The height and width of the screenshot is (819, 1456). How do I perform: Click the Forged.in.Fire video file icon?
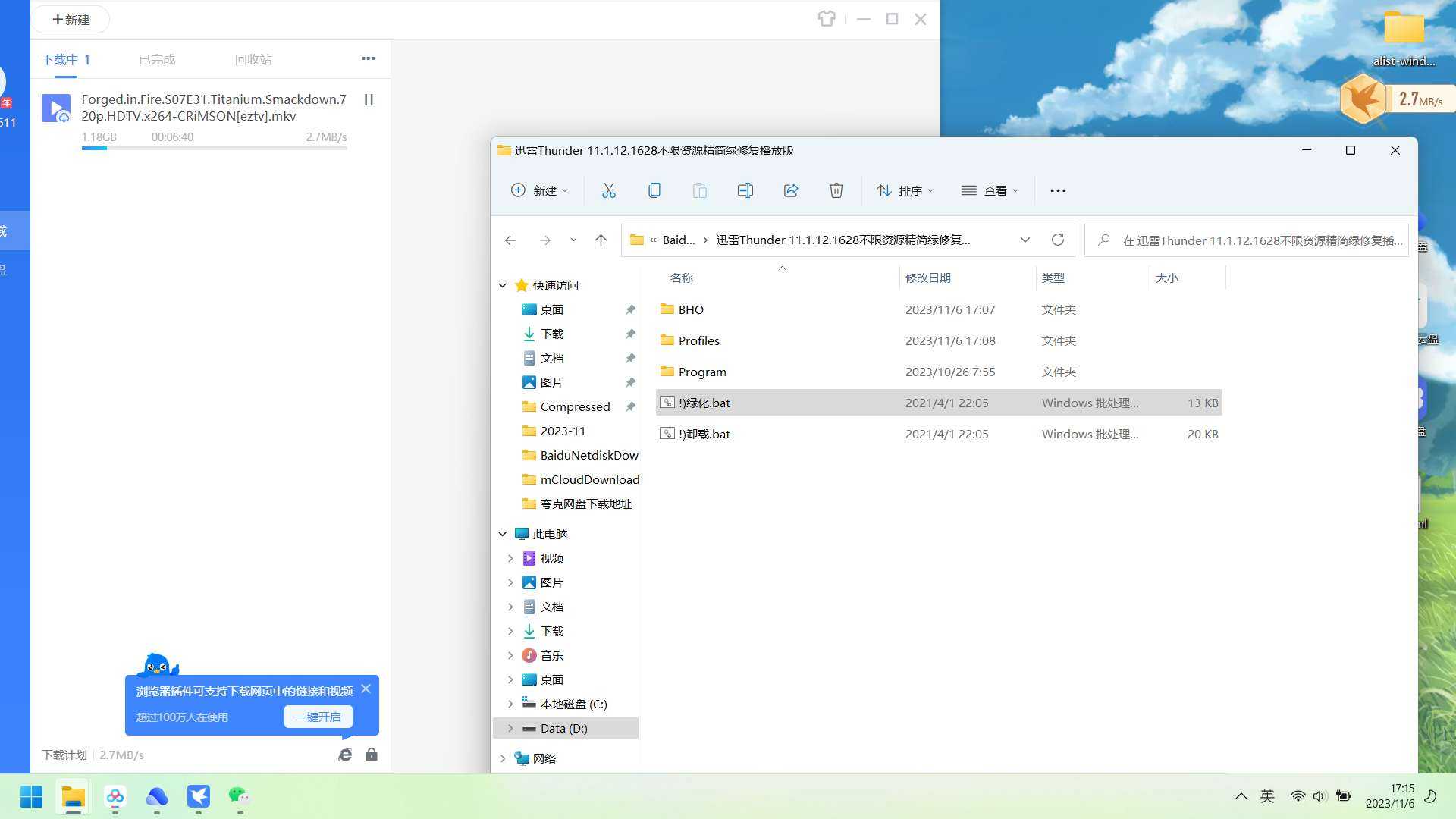click(x=56, y=108)
